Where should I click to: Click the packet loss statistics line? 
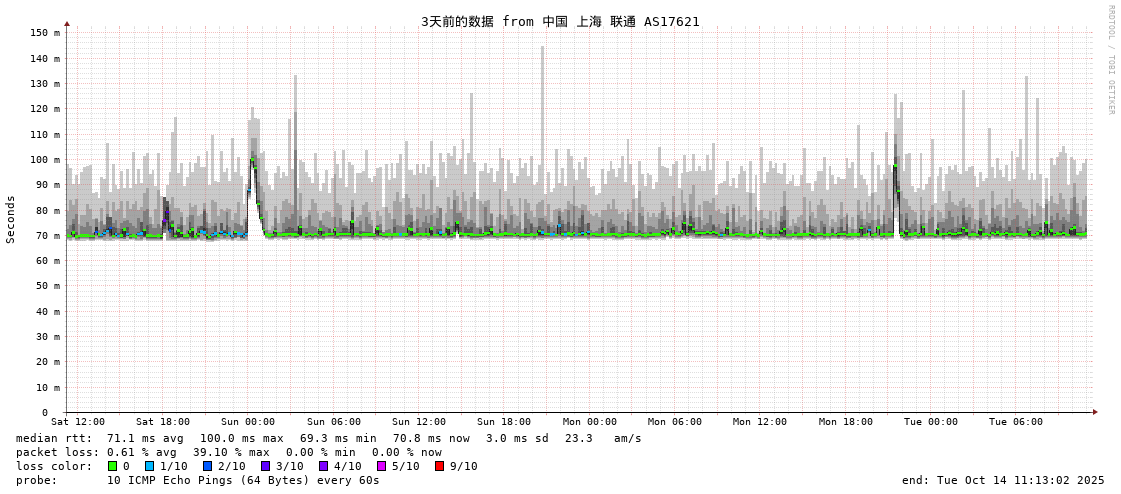click(x=228, y=452)
